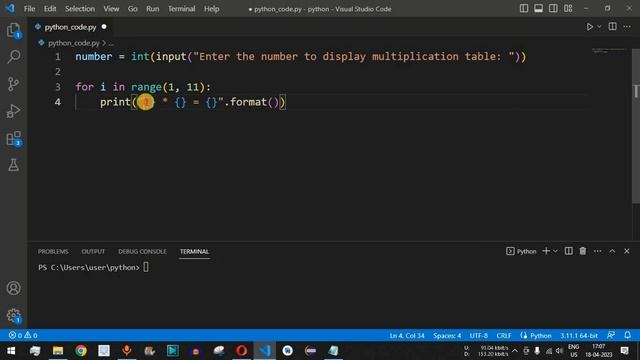The width and height of the screenshot is (640, 360).
Task: Open the Run and Debug view
Action: 13,111
